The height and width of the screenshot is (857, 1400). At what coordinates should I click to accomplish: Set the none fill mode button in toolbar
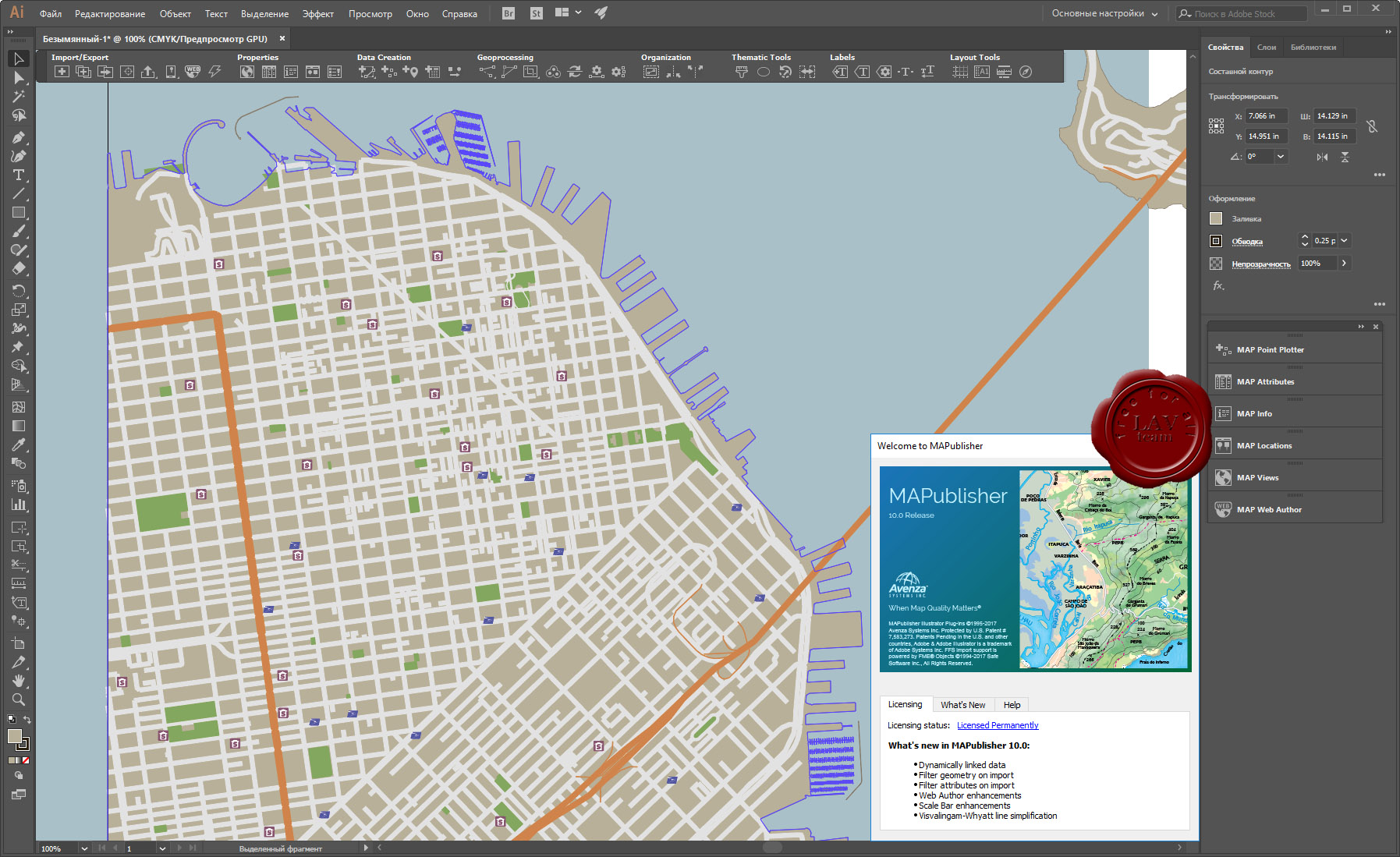[x=26, y=760]
